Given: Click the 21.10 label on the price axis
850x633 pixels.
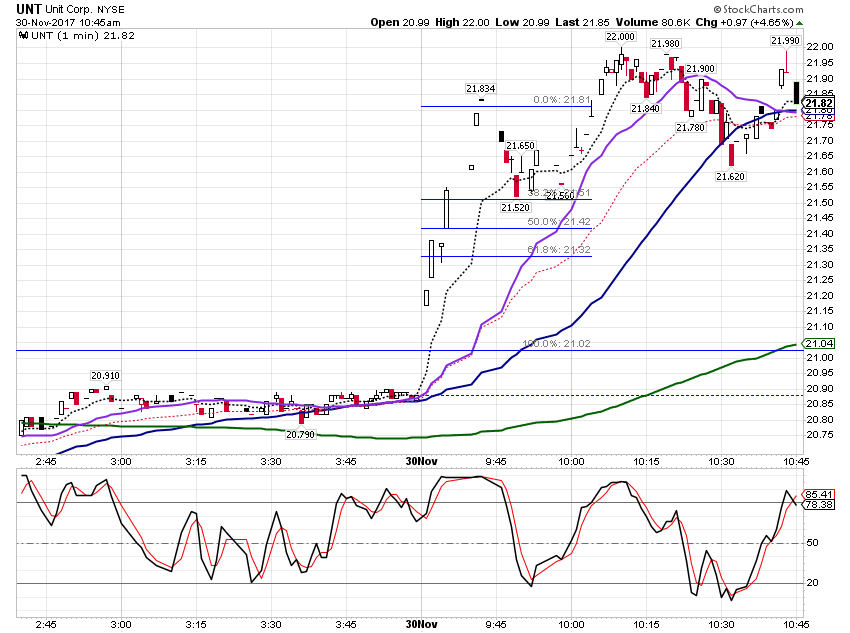Looking at the screenshot, I should click(x=820, y=327).
